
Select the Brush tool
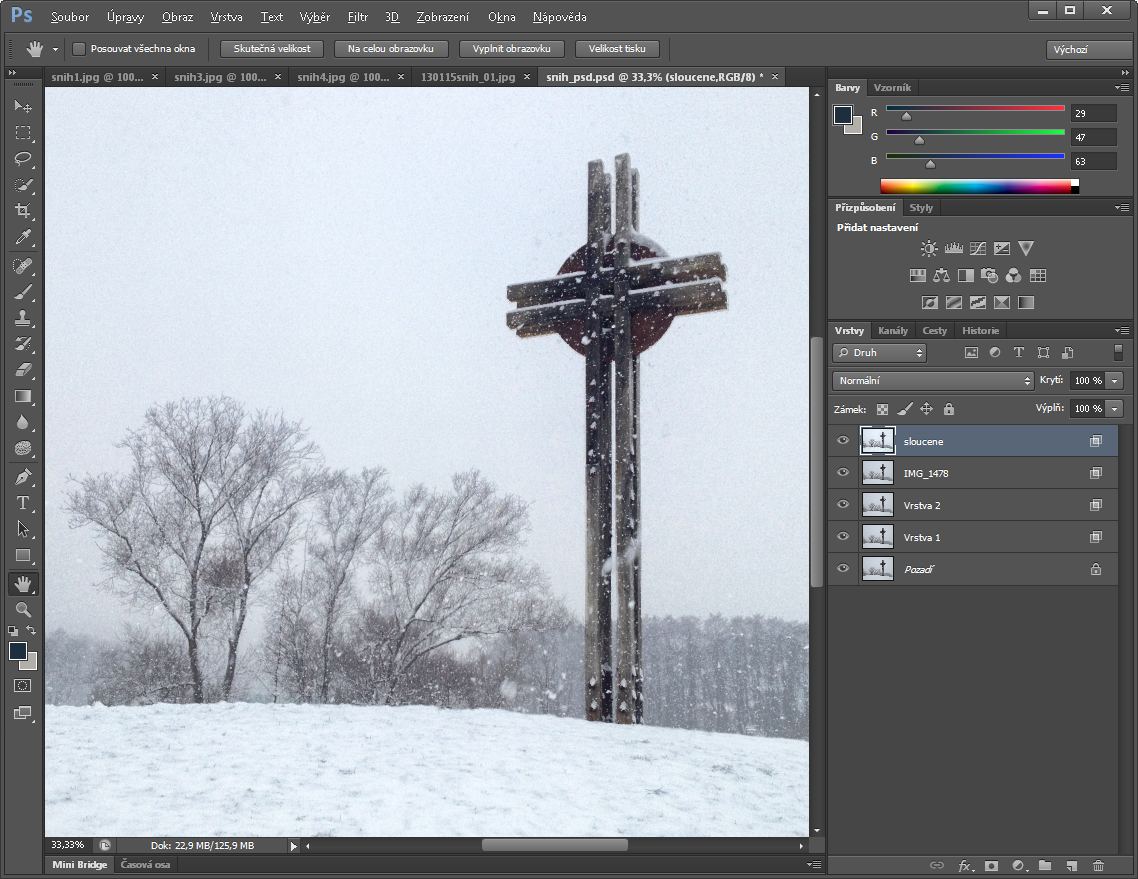click(23, 292)
